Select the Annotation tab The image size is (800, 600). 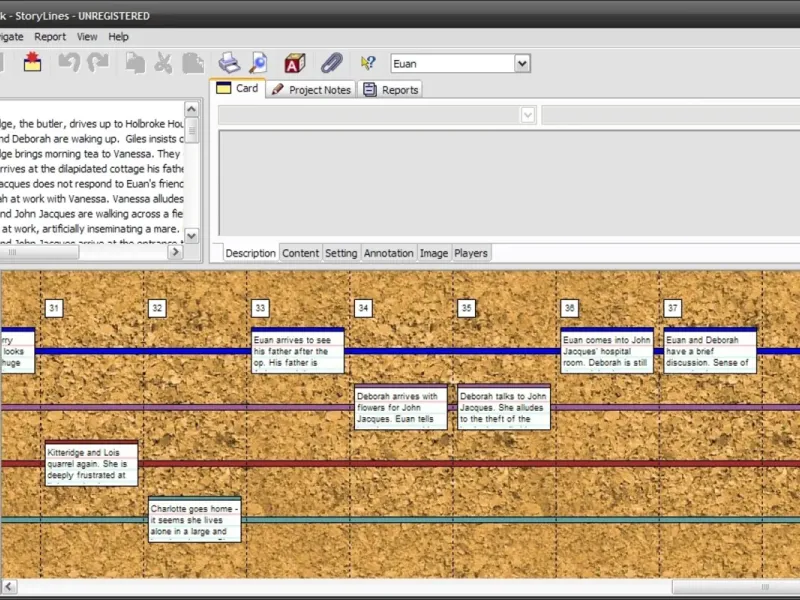388,253
